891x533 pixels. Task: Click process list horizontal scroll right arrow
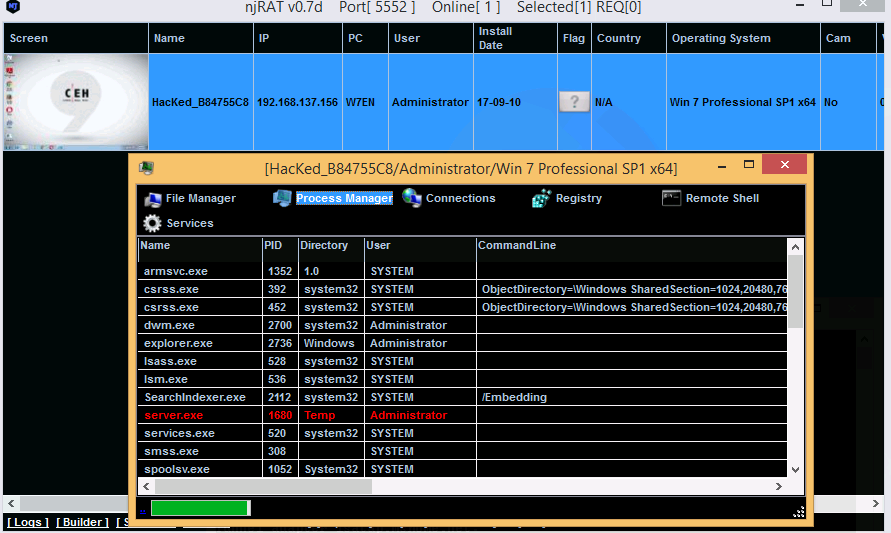tap(779, 486)
